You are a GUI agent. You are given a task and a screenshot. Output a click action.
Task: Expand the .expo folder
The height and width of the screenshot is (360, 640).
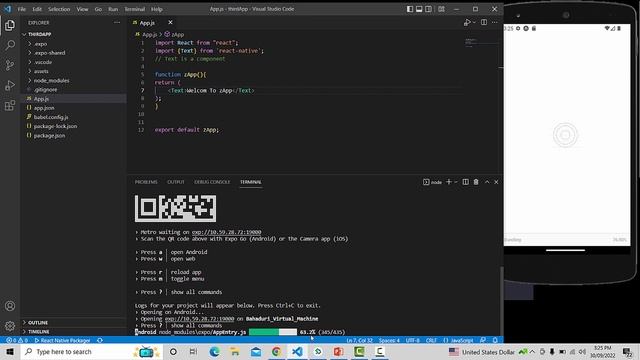click(x=73, y=44)
